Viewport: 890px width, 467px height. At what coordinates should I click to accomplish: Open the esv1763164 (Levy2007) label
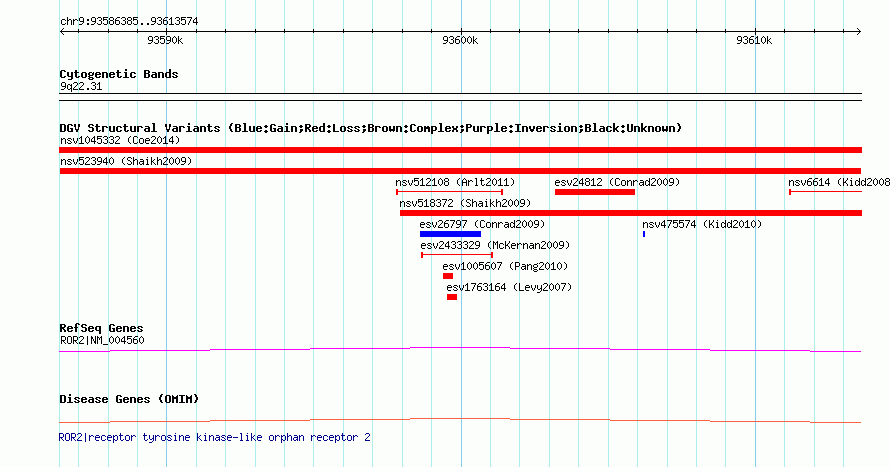509,287
